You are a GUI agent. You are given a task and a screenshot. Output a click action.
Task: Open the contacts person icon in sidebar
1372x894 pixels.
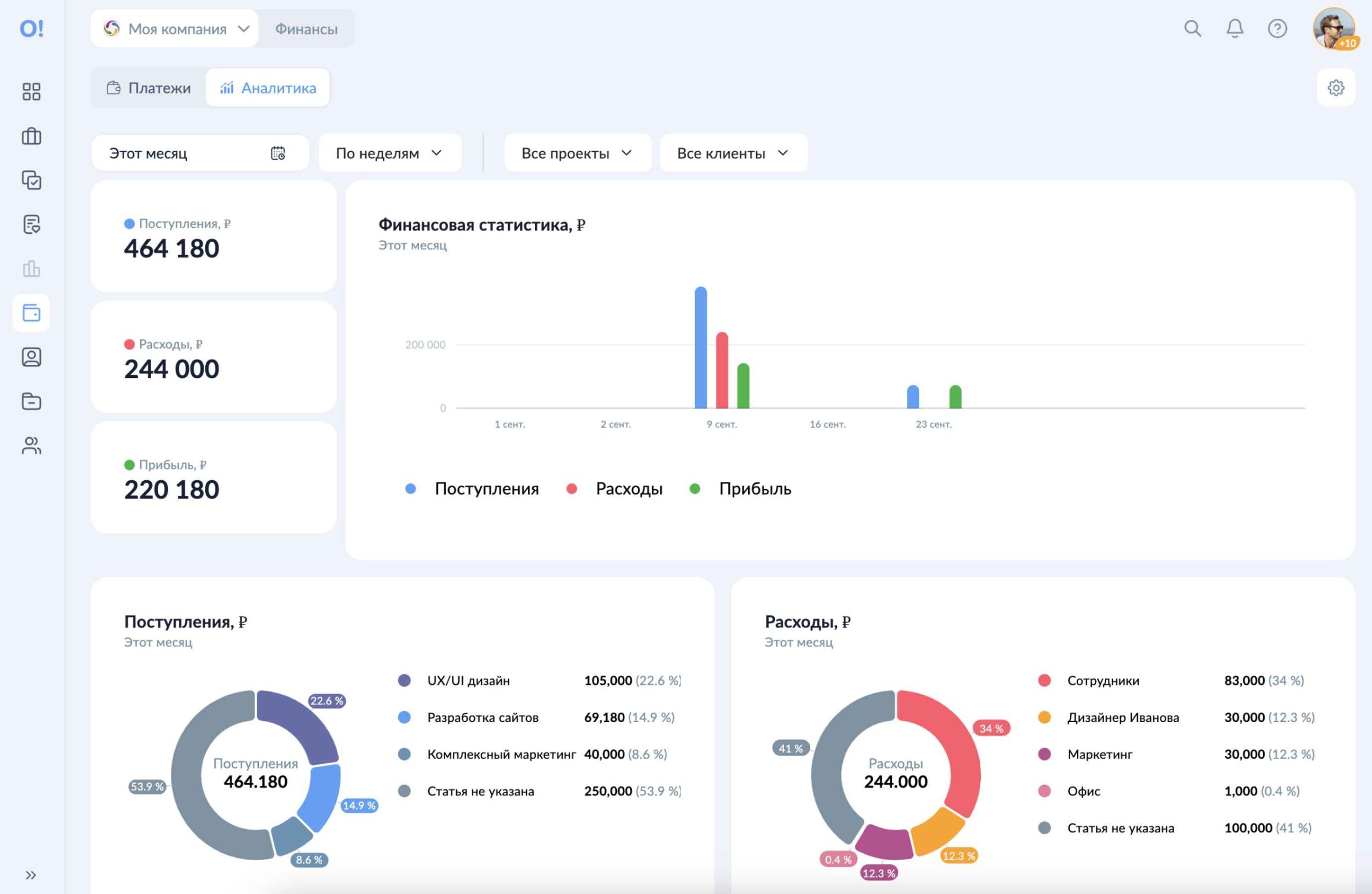31,357
